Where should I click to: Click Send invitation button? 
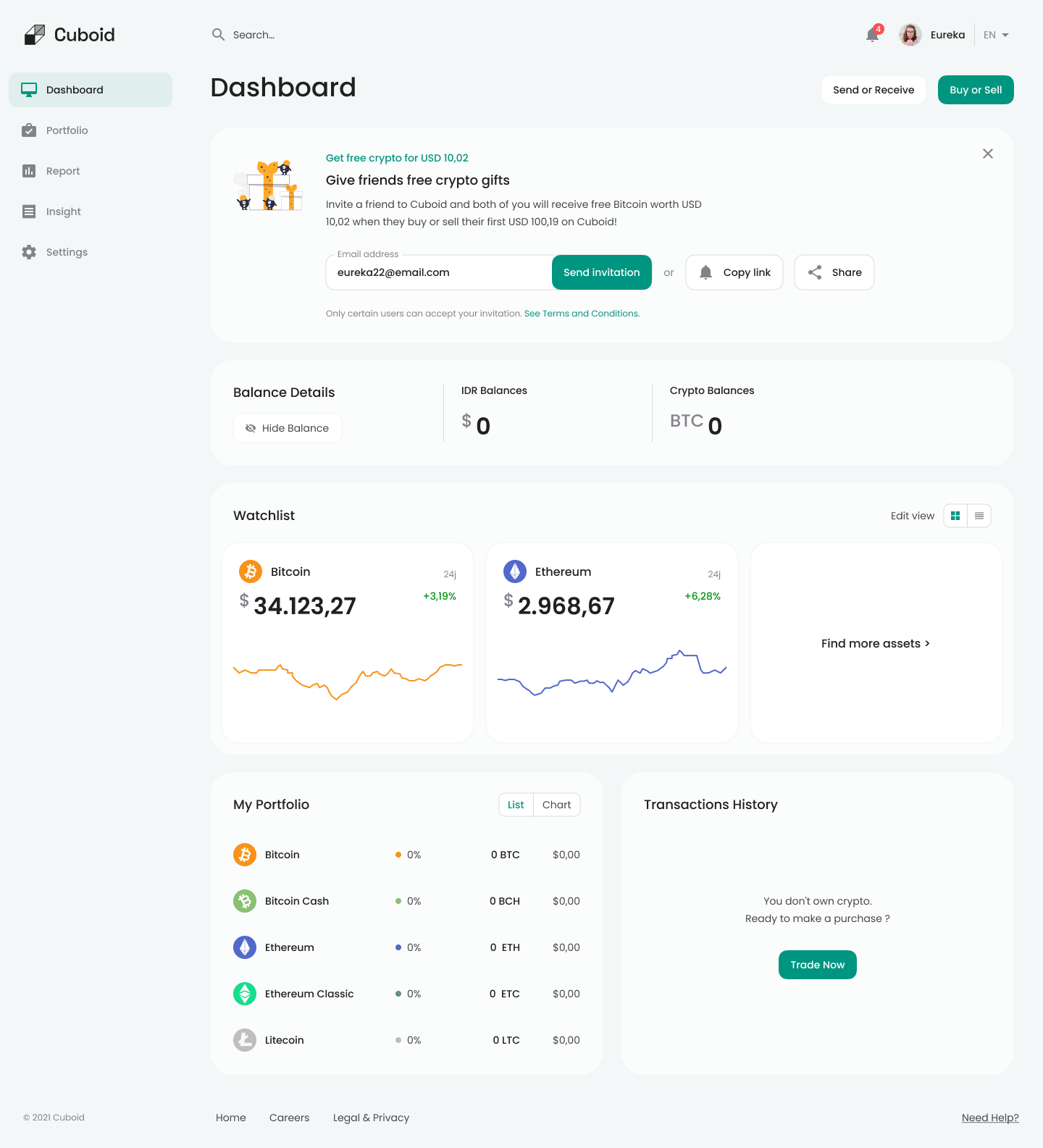coord(602,272)
